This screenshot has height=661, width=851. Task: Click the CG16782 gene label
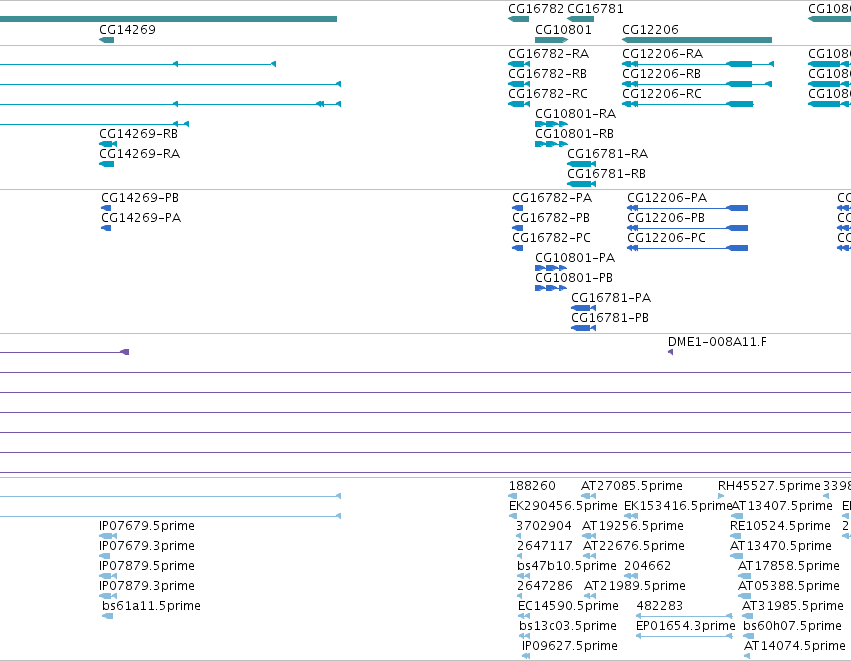tap(536, 9)
